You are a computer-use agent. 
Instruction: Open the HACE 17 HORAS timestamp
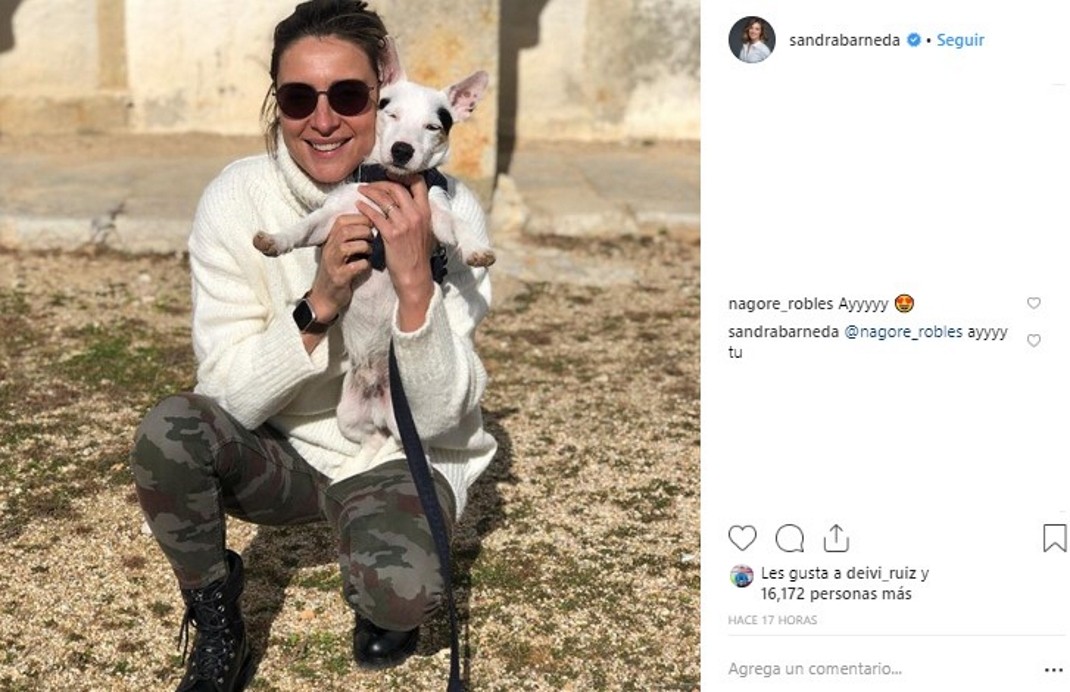(x=772, y=620)
